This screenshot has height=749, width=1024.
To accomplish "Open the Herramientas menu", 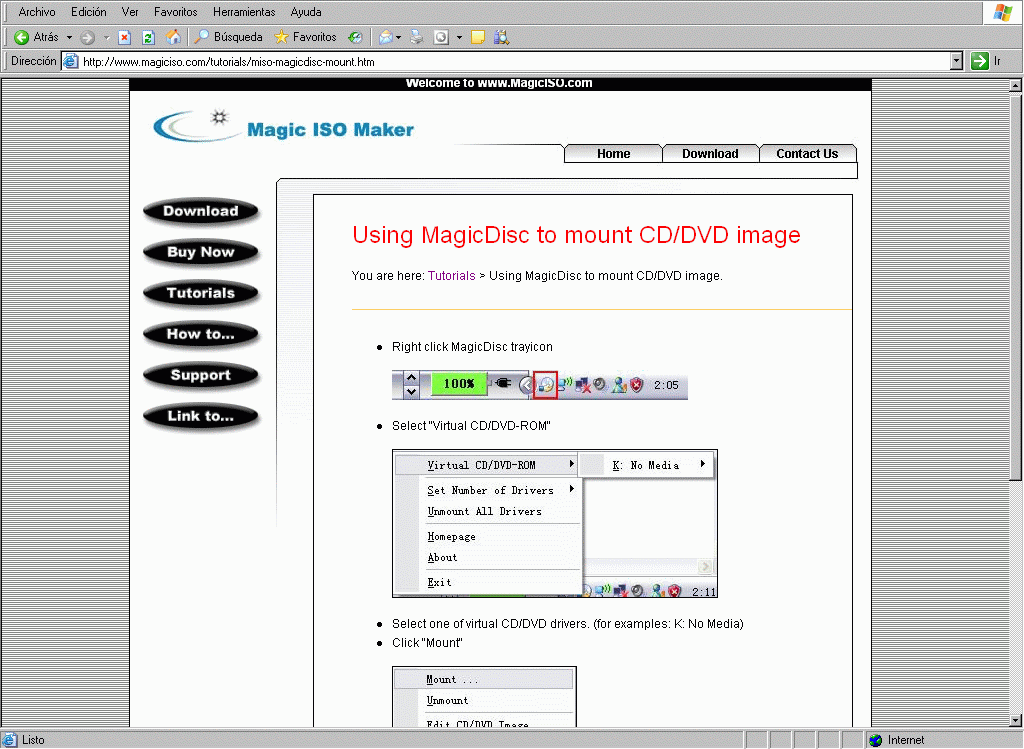I will pos(243,12).
